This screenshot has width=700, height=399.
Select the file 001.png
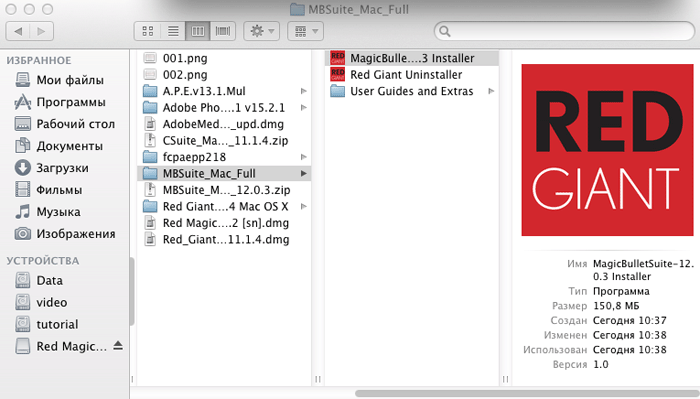coord(224,58)
